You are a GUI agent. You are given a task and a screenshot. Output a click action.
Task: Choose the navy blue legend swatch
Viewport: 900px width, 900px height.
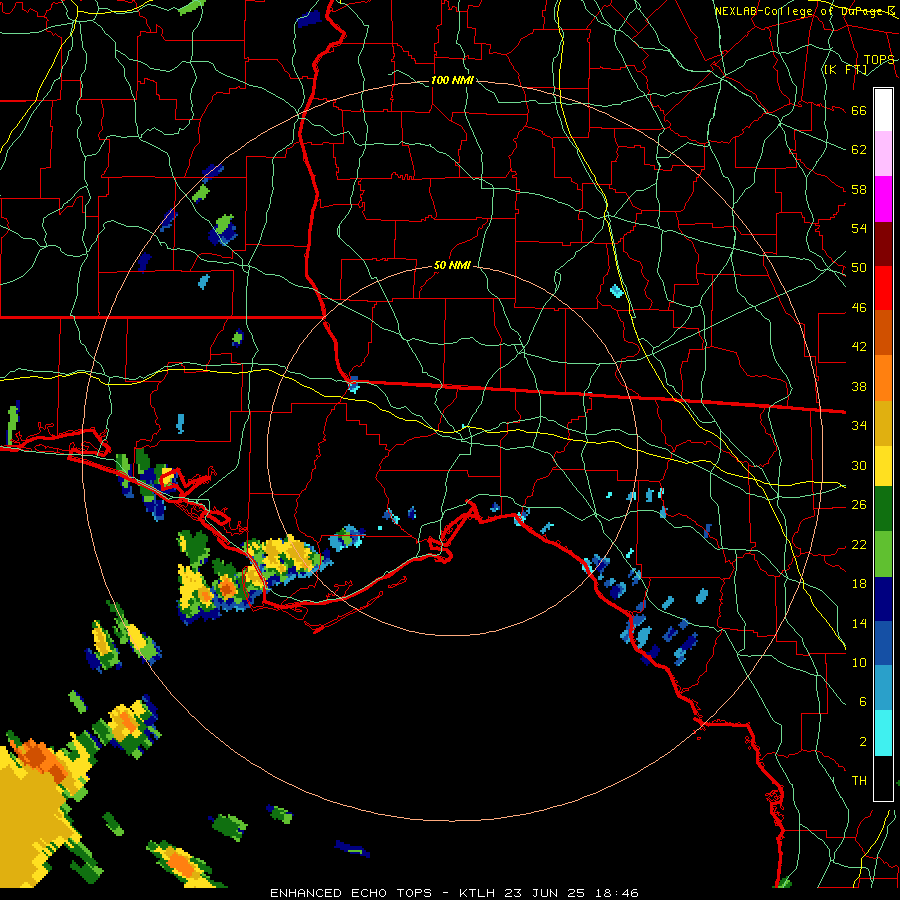883,599
